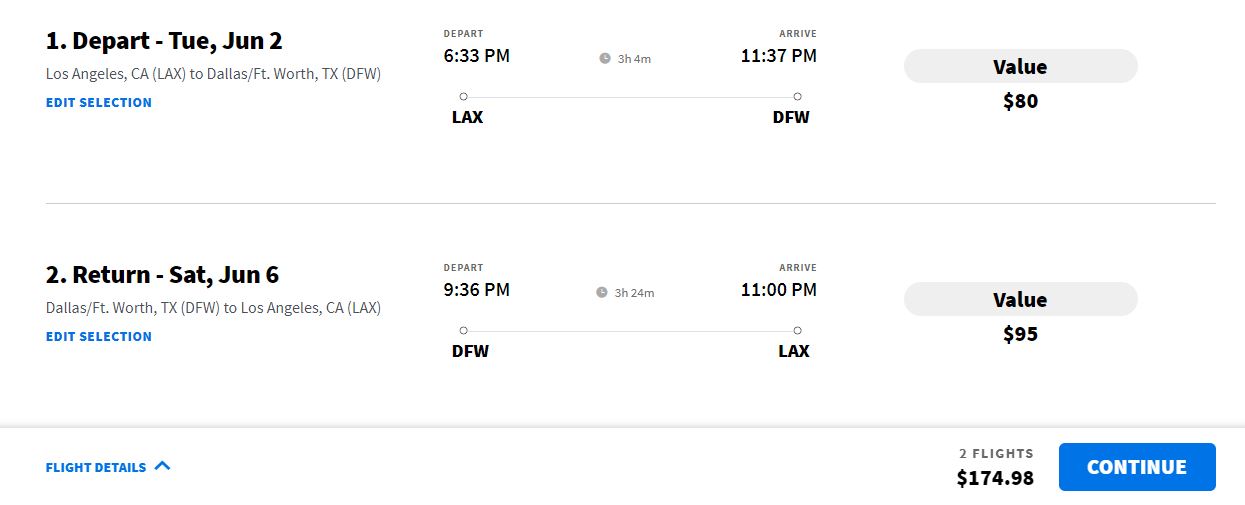Collapse flight details using the chevron arrow
Image resolution: width=1245 pixels, height=505 pixels.
pyautogui.click(x=163, y=466)
